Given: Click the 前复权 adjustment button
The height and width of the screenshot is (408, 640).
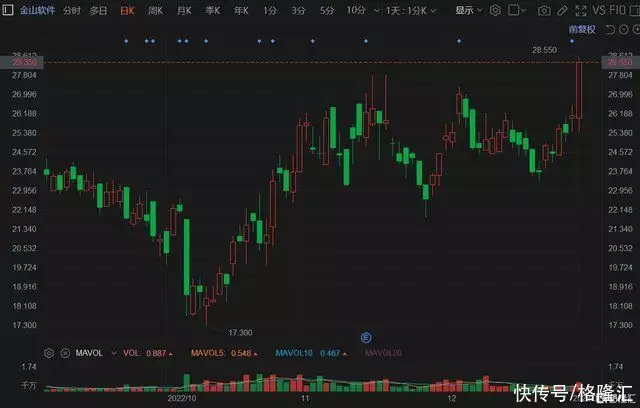Looking at the screenshot, I should pyautogui.click(x=582, y=29).
